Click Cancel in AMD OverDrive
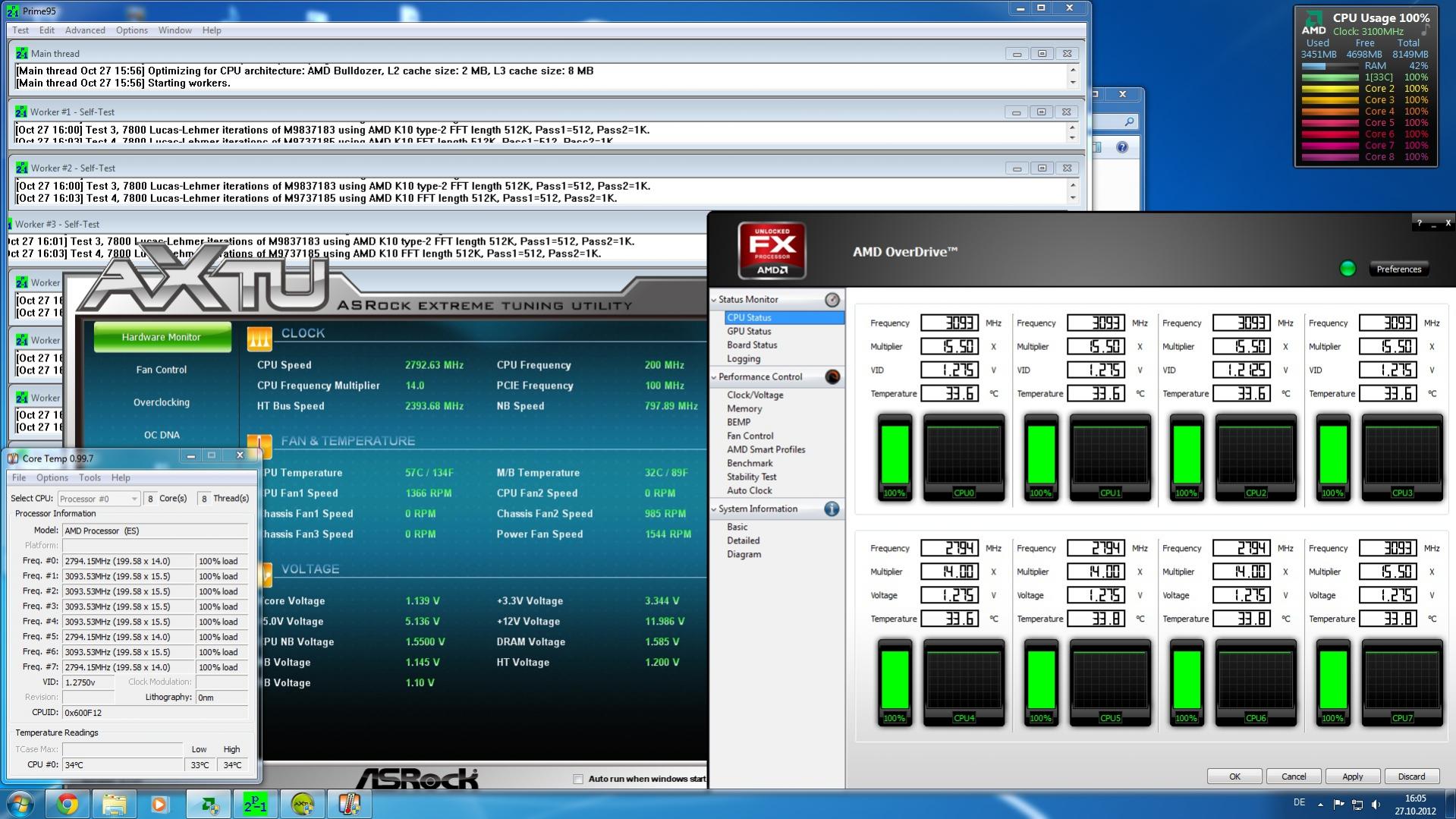 (1294, 776)
